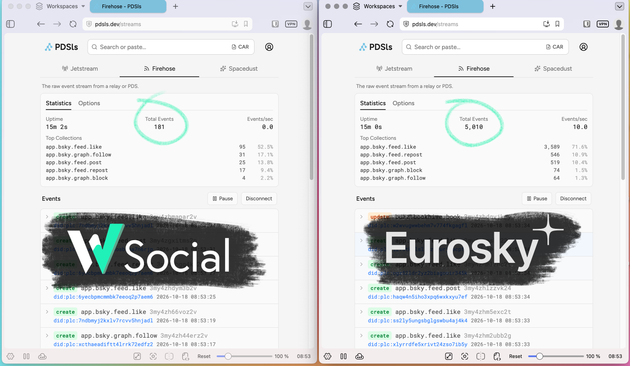Click capture page icon in right status bar

[464, 356]
